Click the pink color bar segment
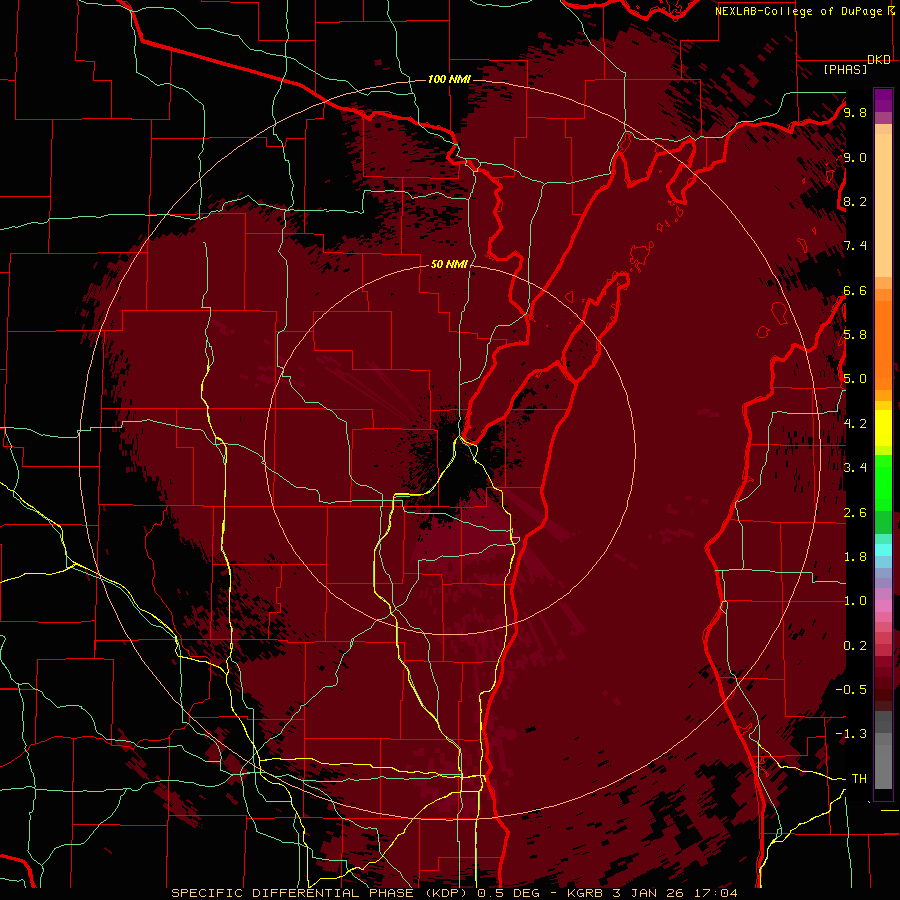This screenshot has width=900, height=900. tap(883, 606)
